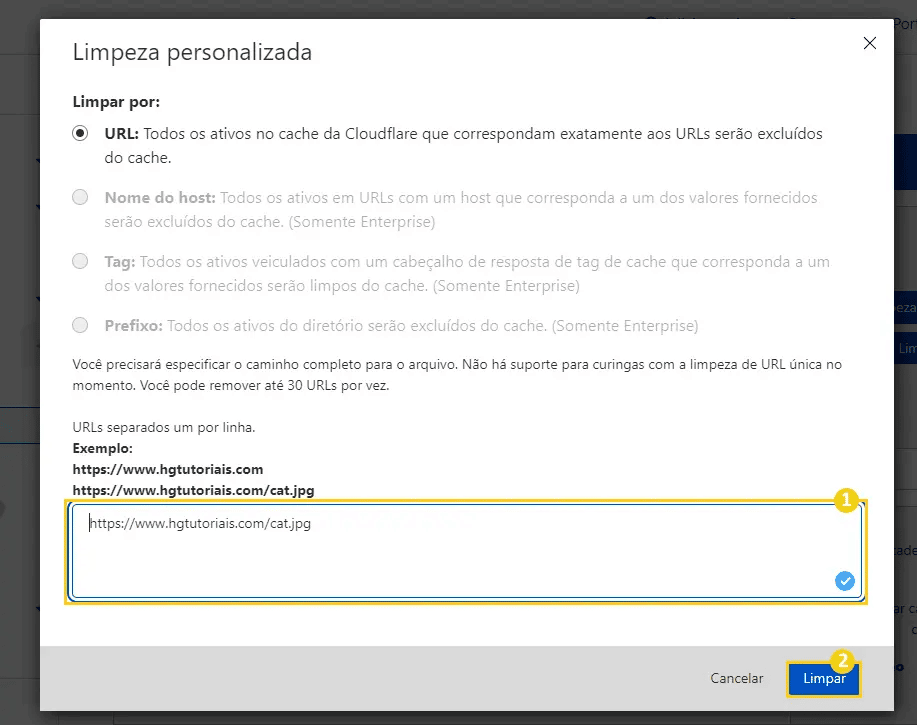Confirm with the blue Limpar button
This screenshot has width=917, height=725.
click(x=823, y=679)
